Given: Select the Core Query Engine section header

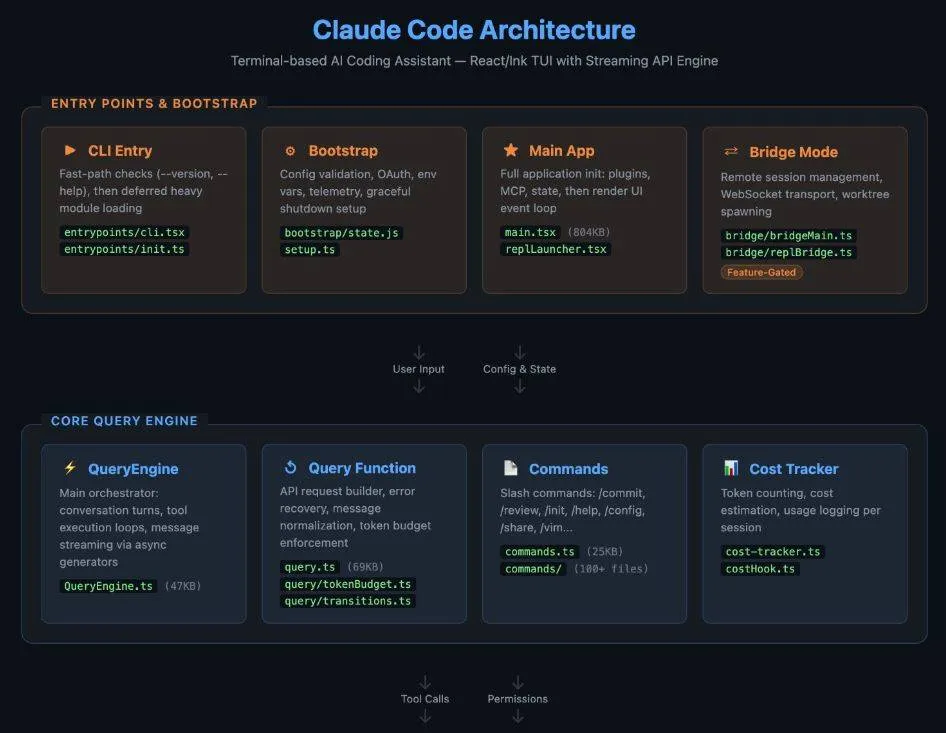Looking at the screenshot, I should coord(124,421).
